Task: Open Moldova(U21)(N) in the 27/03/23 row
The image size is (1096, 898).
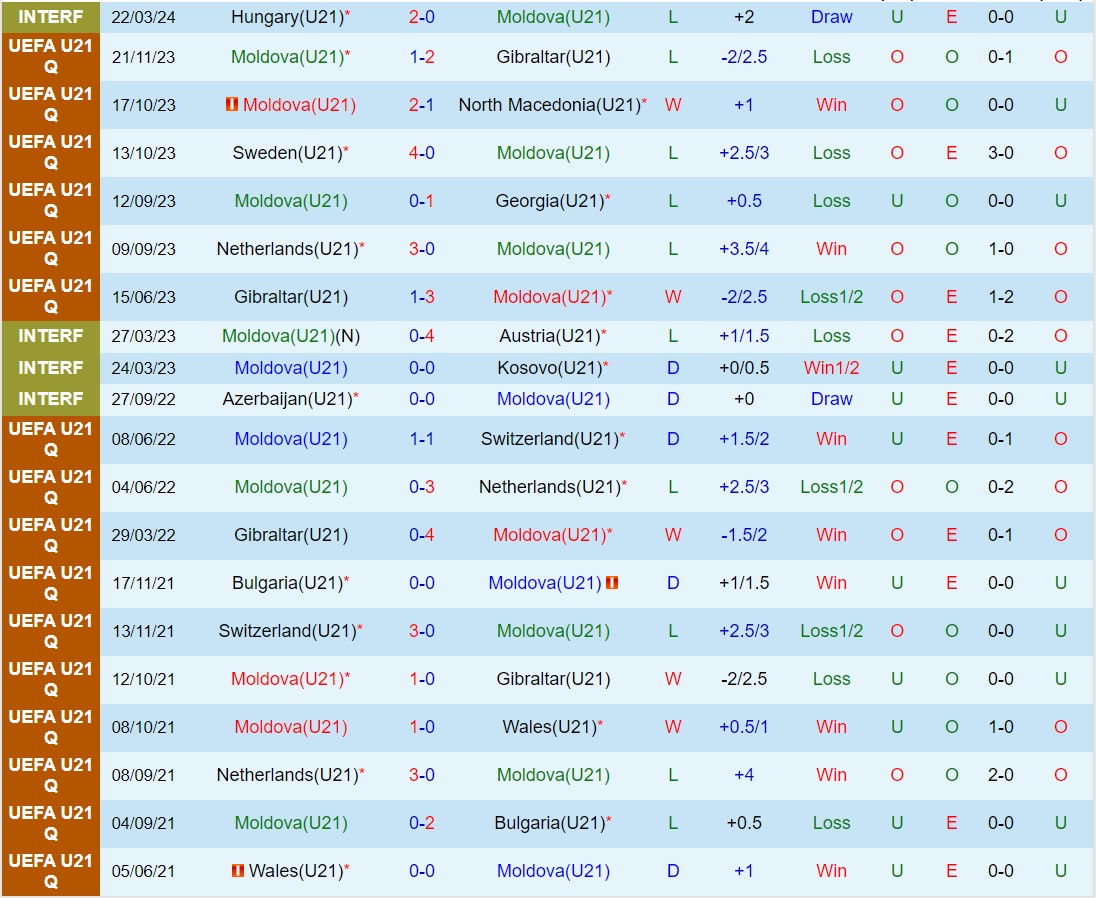Action: click(291, 336)
